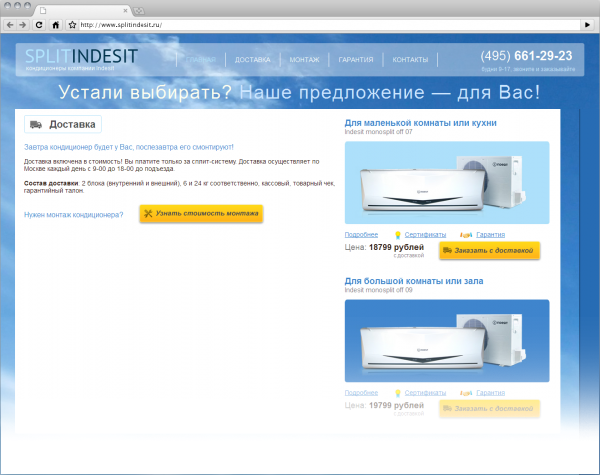This screenshot has height=475, width=600.
Task: Click the SPLITINDESIT site logo
Action: [x=81, y=56]
